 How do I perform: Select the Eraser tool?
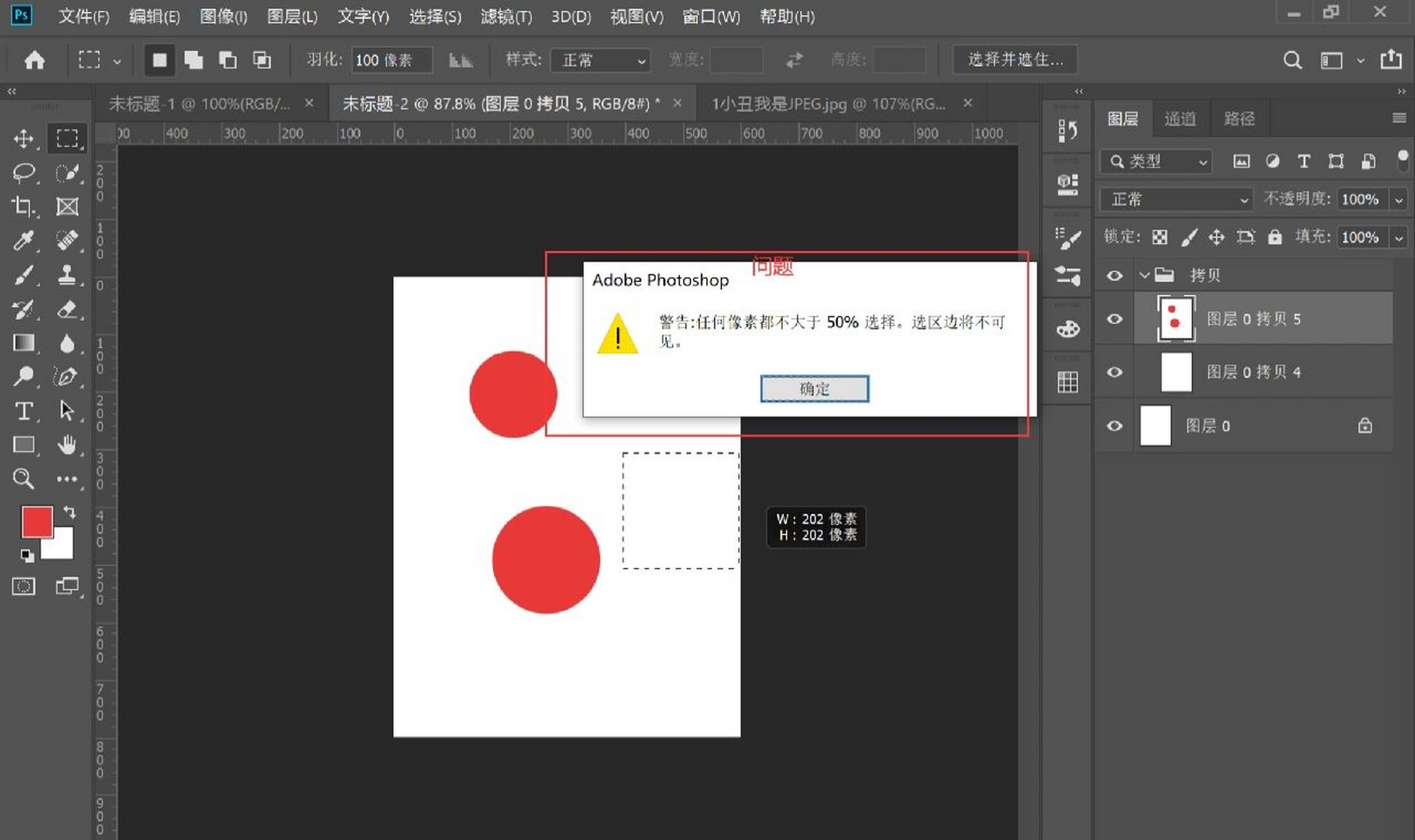[66, 309]
